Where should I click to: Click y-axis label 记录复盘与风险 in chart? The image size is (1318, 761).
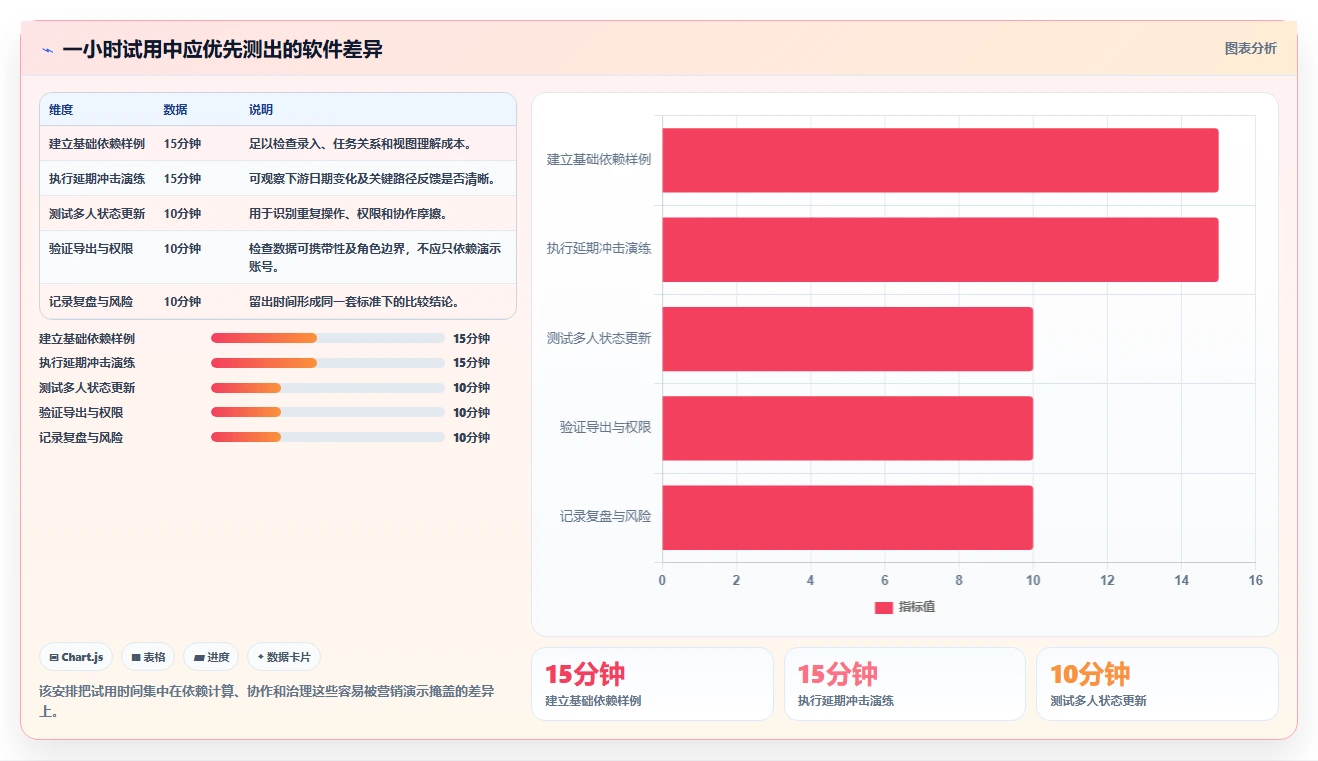click(x=605, y=517)
